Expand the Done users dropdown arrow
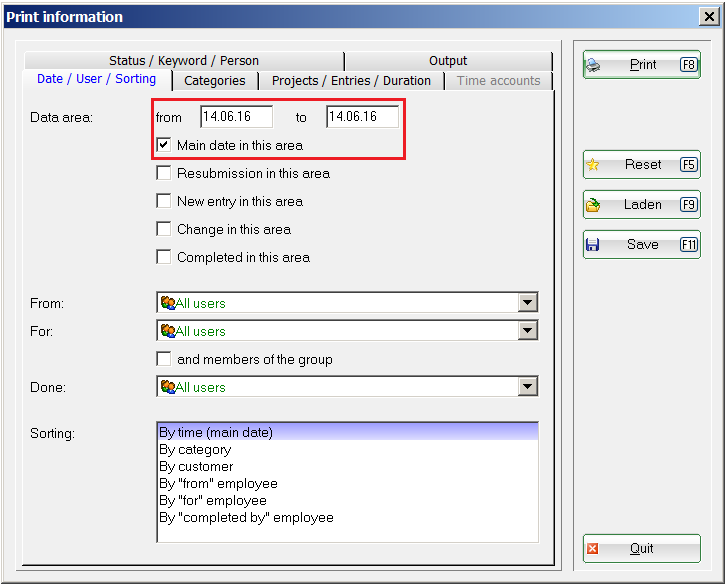 coord(527,387)
